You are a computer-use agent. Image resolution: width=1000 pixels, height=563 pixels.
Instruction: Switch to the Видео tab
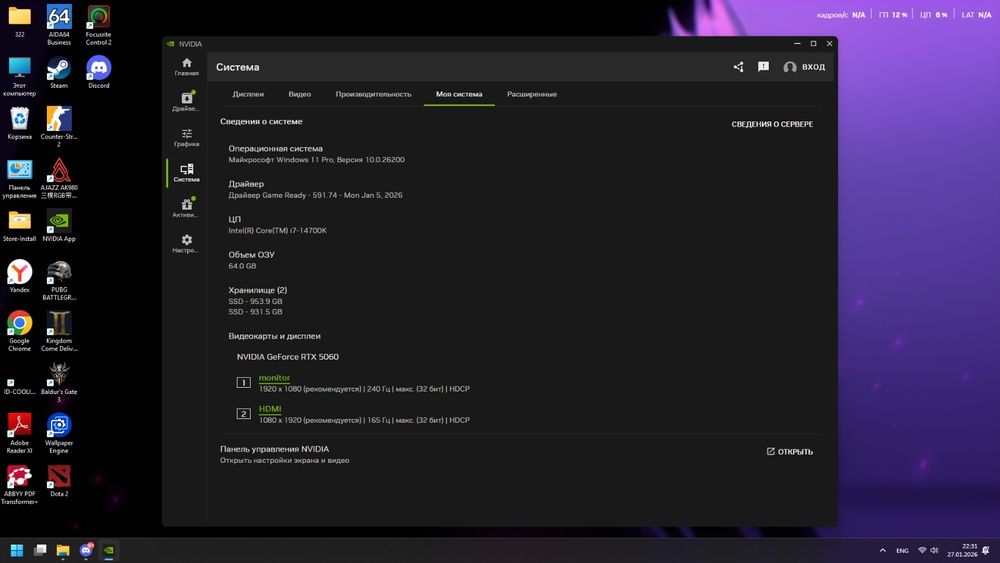pos(300,94)
